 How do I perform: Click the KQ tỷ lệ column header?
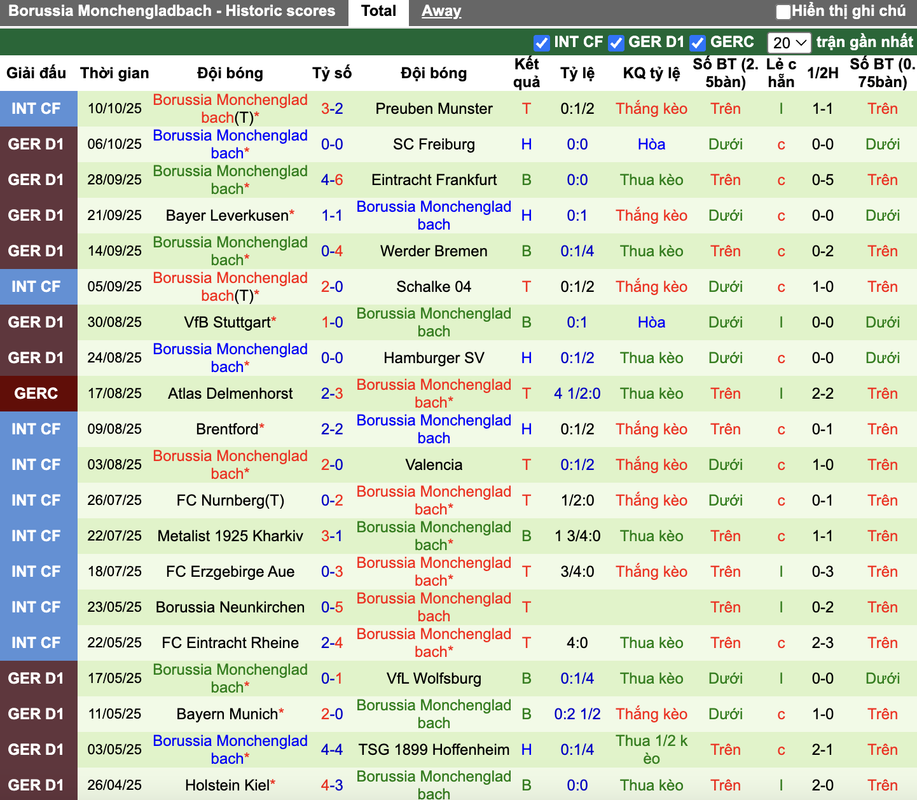click(x=651, y=73)
